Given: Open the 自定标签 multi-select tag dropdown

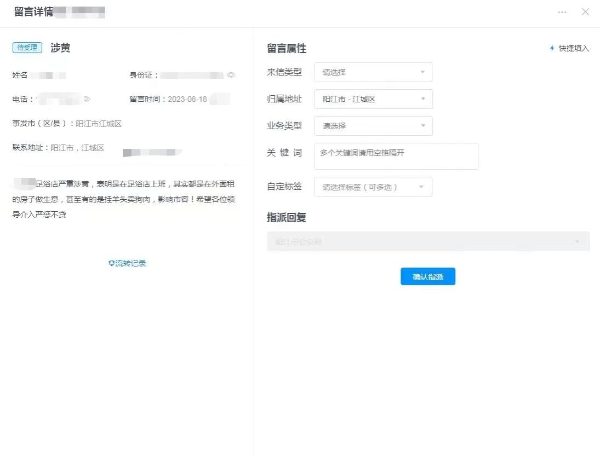Looking at the screenshot, I should click(373, 187).
